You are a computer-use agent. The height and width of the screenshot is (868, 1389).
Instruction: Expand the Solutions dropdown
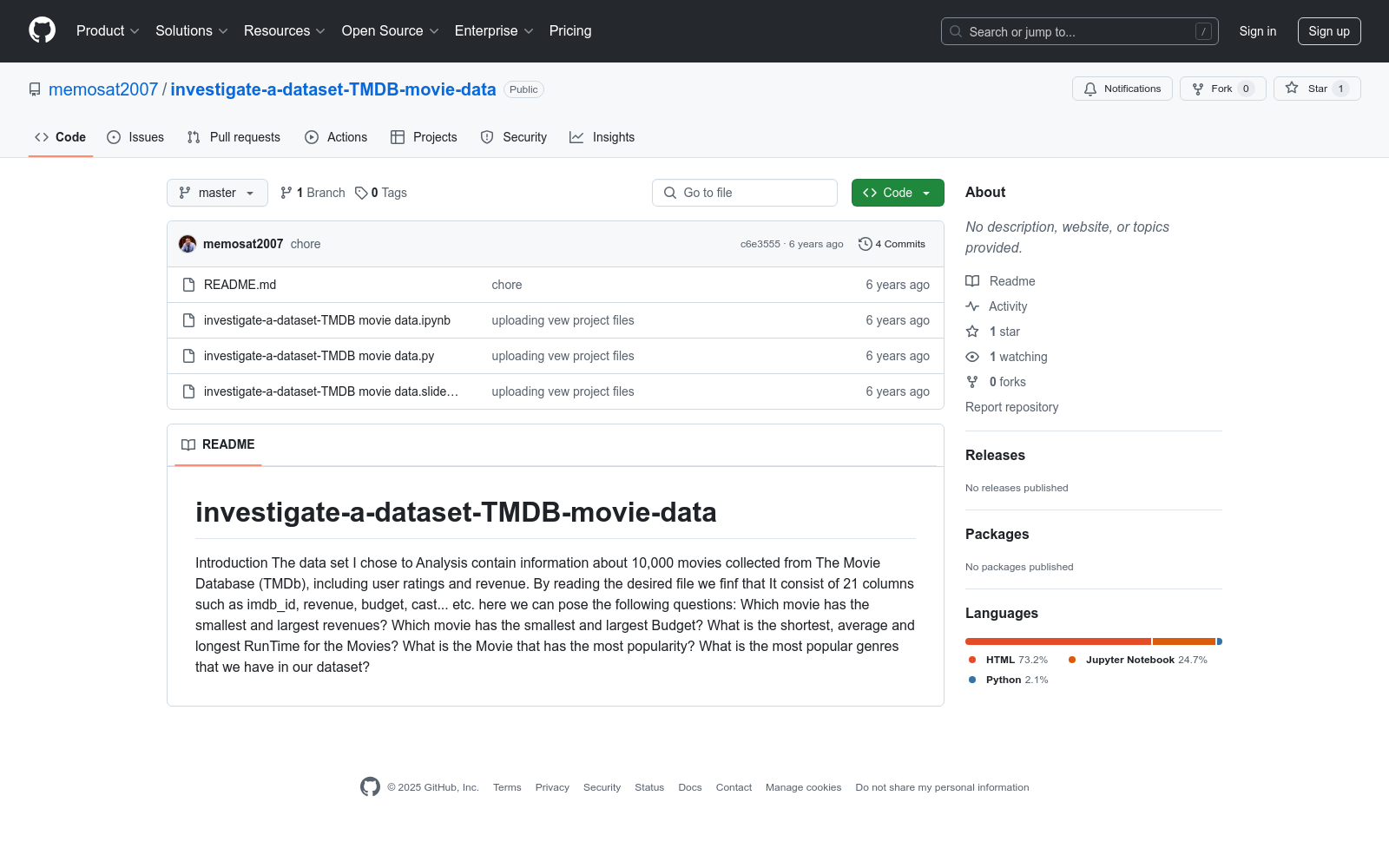coord(192,30)
